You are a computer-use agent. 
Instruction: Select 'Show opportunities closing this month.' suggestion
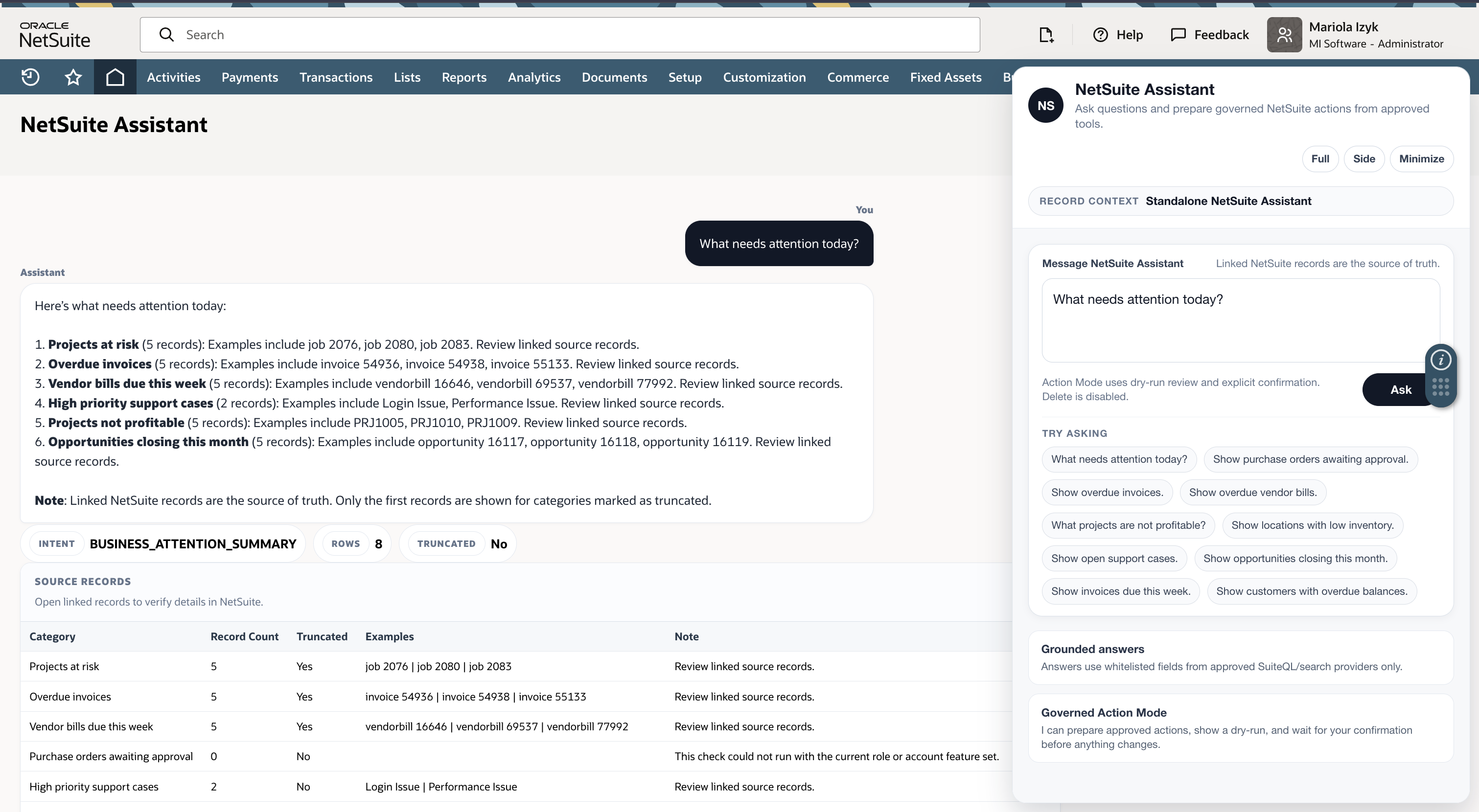(1295, 558)
